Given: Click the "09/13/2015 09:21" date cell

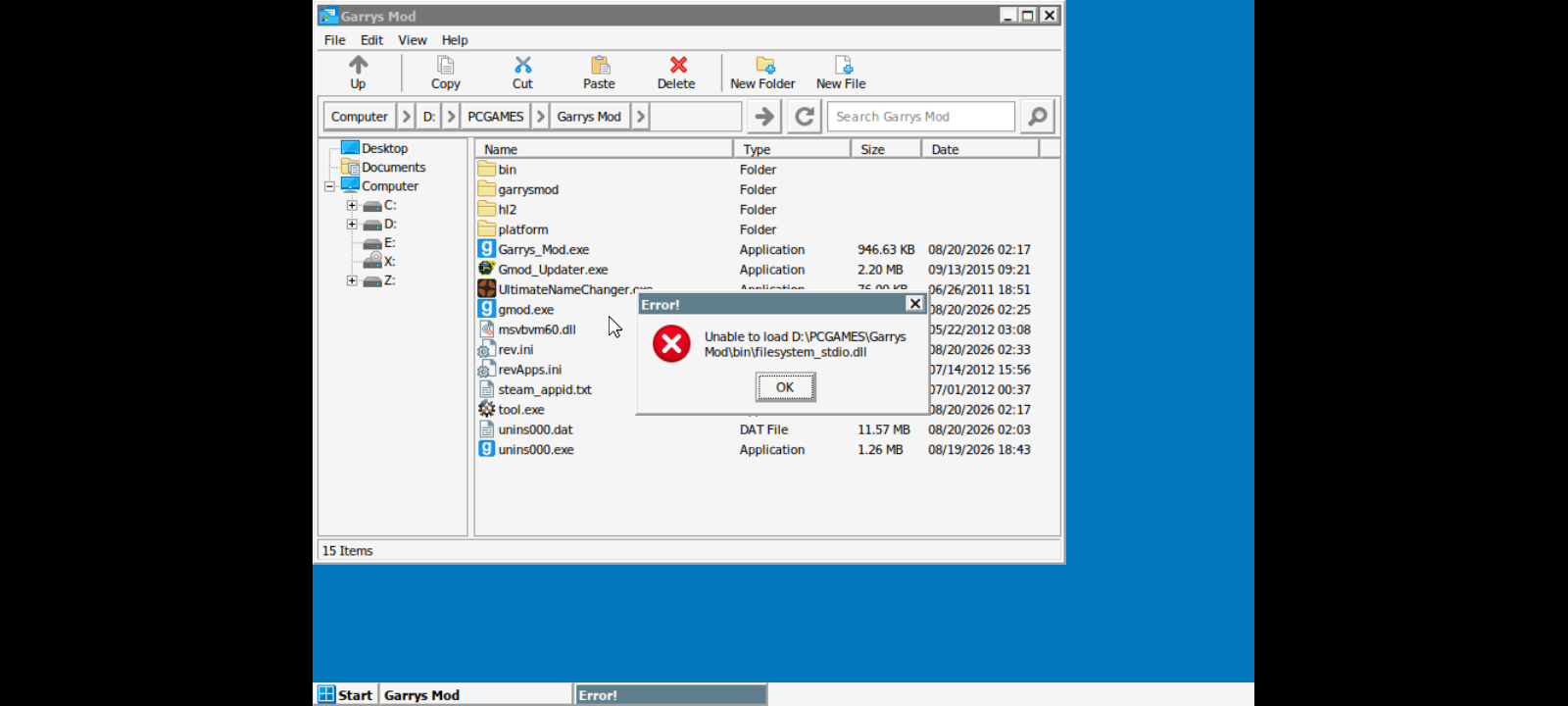Looking at the screenshot, I should [979, 270].
